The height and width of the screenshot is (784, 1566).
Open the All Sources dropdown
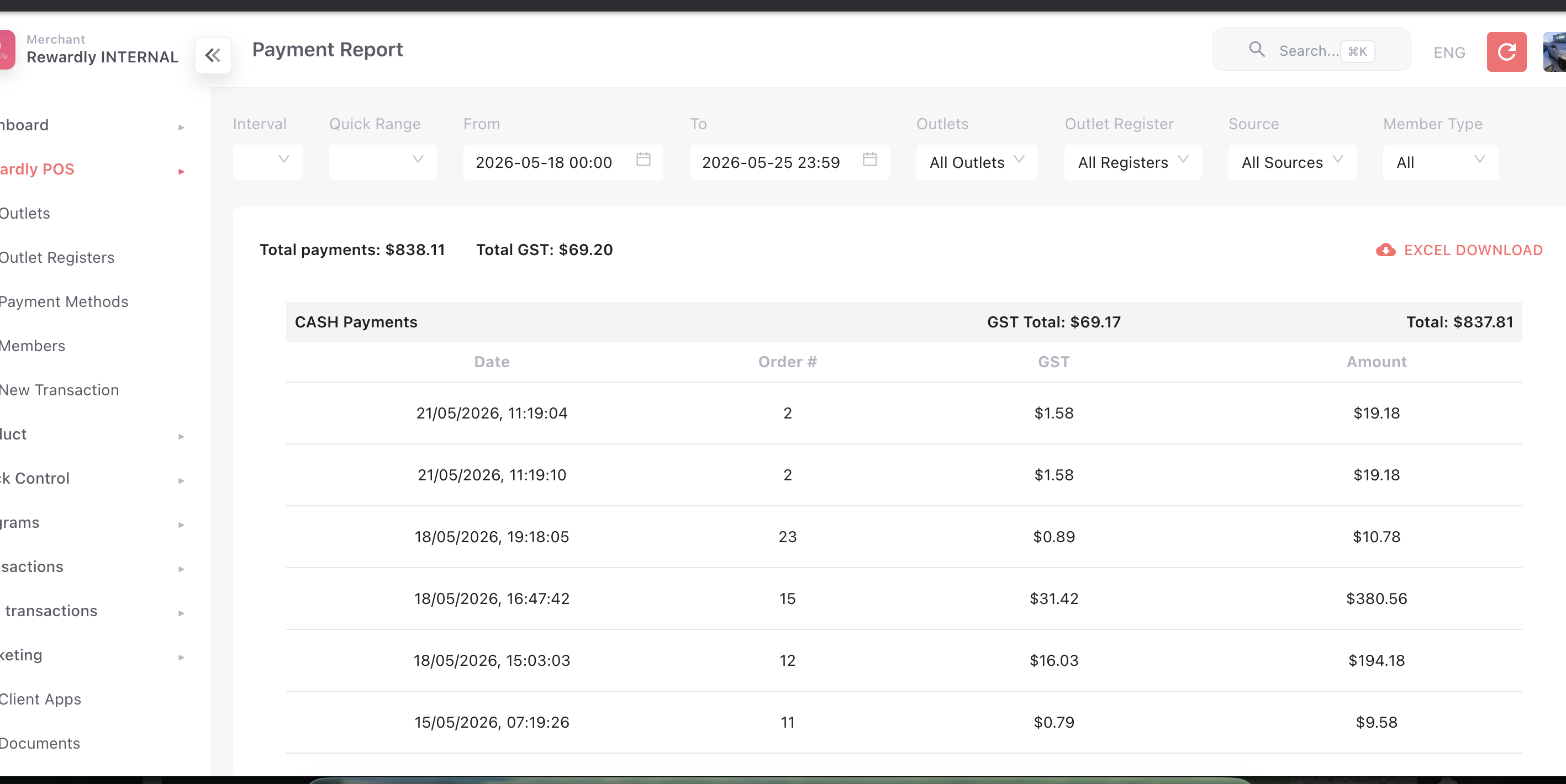(1292, 162)
